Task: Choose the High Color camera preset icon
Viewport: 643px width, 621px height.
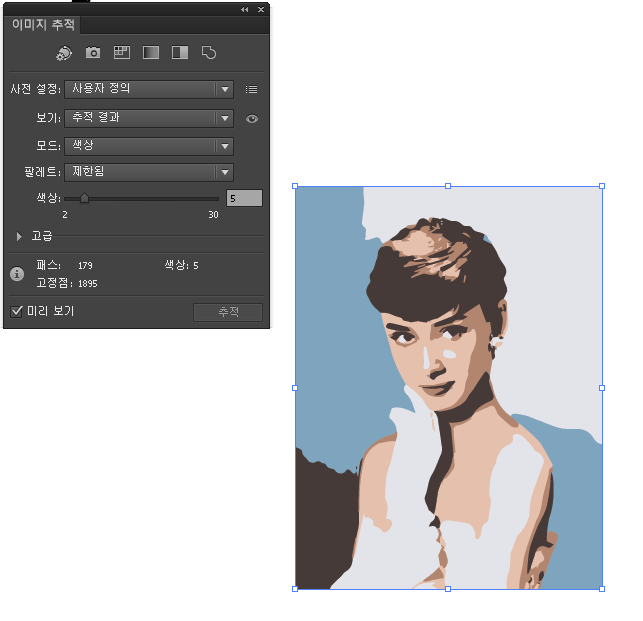Action: (x=93, y=53)
